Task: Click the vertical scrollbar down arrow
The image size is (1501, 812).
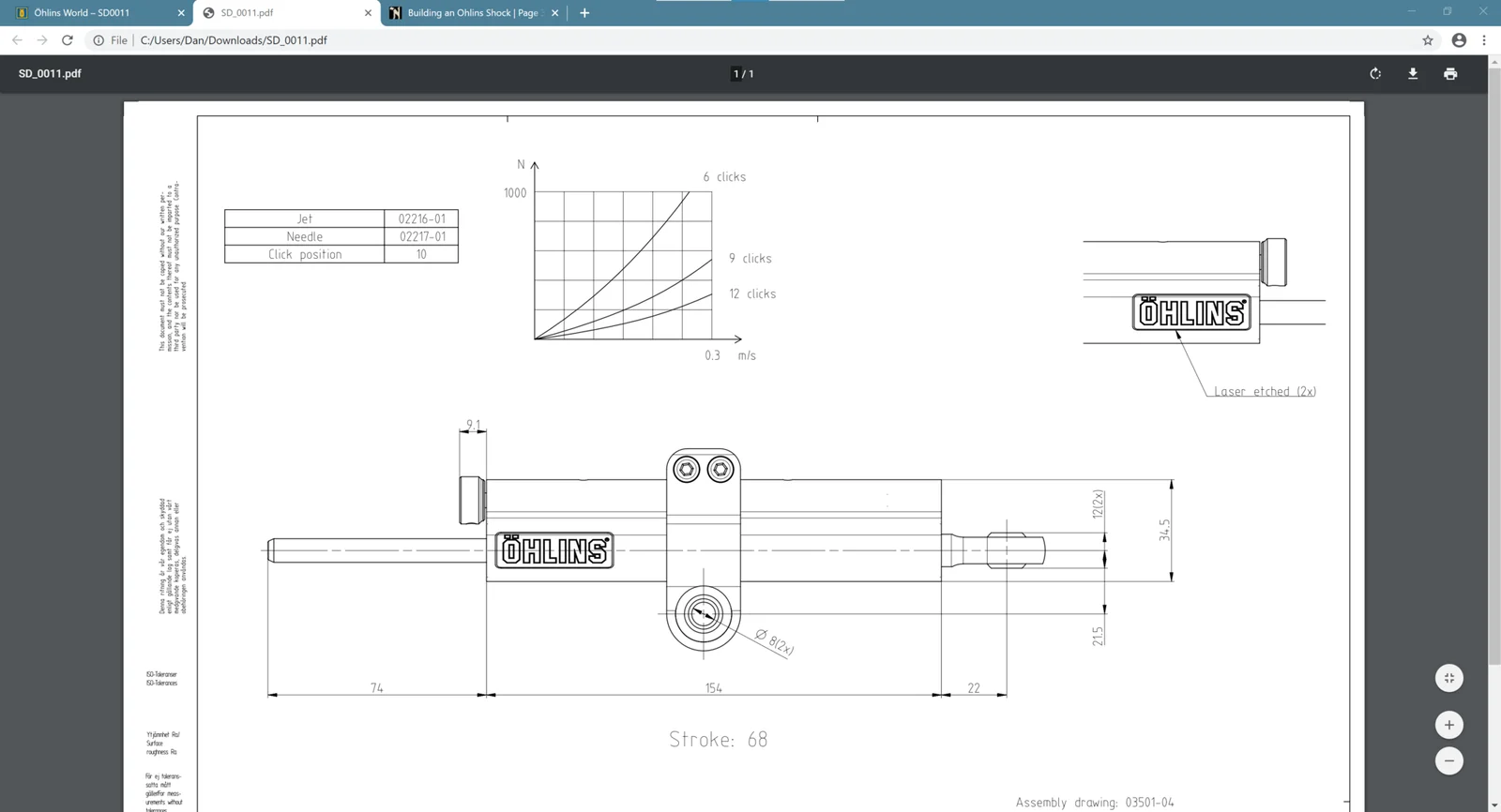Action: point(1494,804)
